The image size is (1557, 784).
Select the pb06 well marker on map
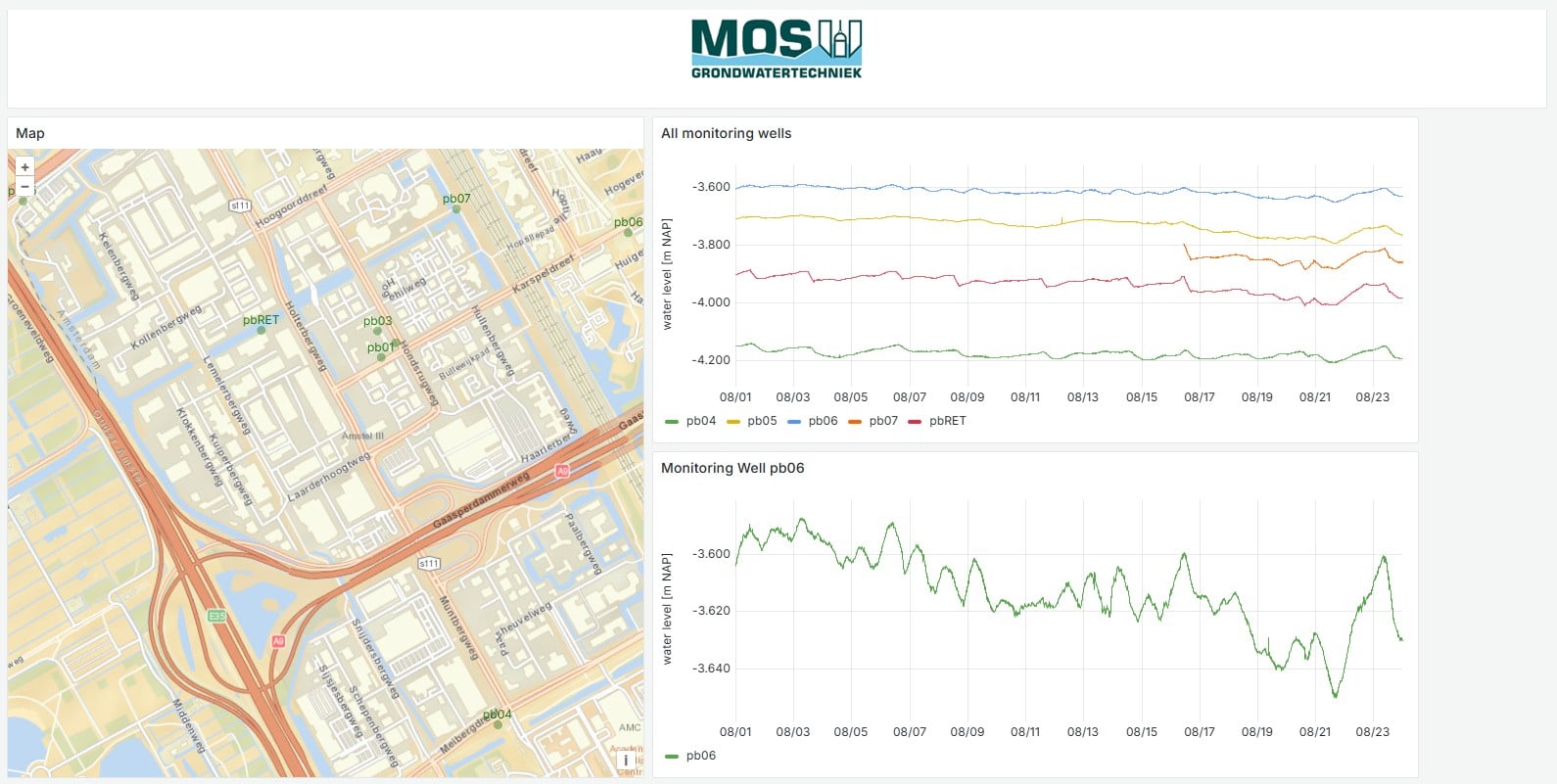coord(629,233)
